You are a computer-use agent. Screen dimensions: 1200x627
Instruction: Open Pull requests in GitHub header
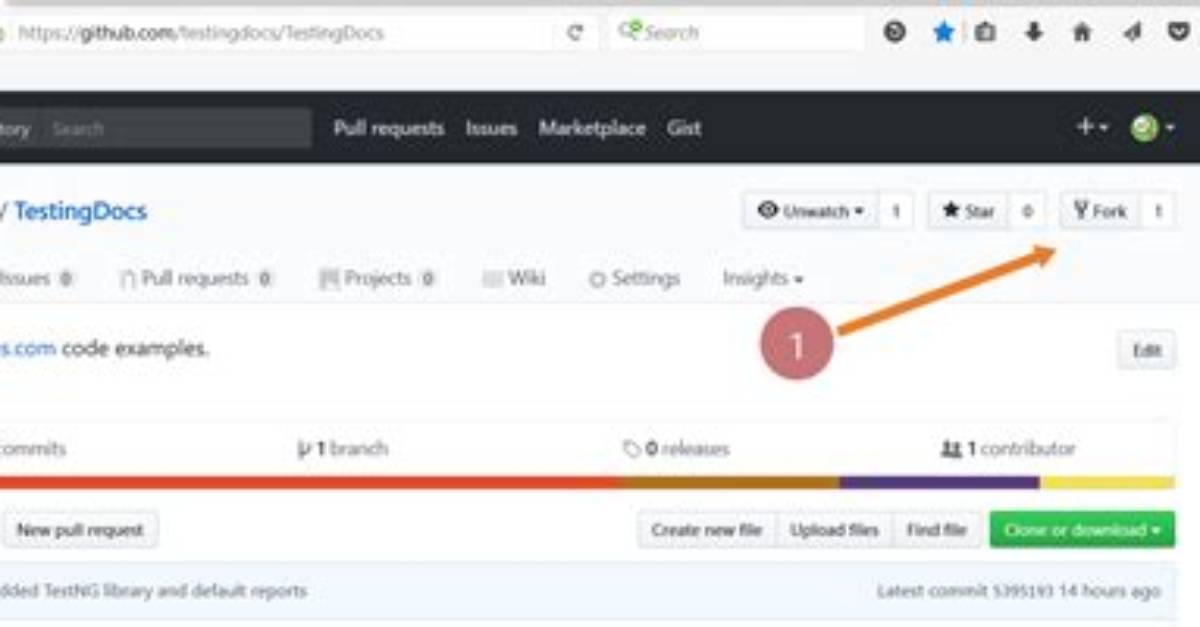(389, 128)
